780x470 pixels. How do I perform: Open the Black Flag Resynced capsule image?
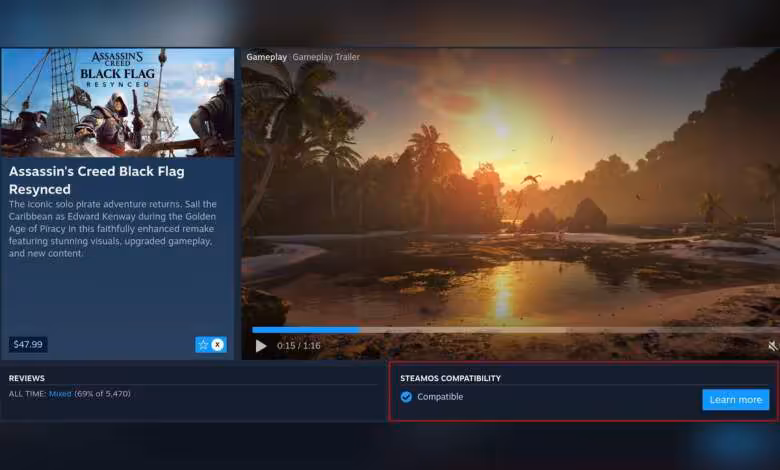[117, 102]
